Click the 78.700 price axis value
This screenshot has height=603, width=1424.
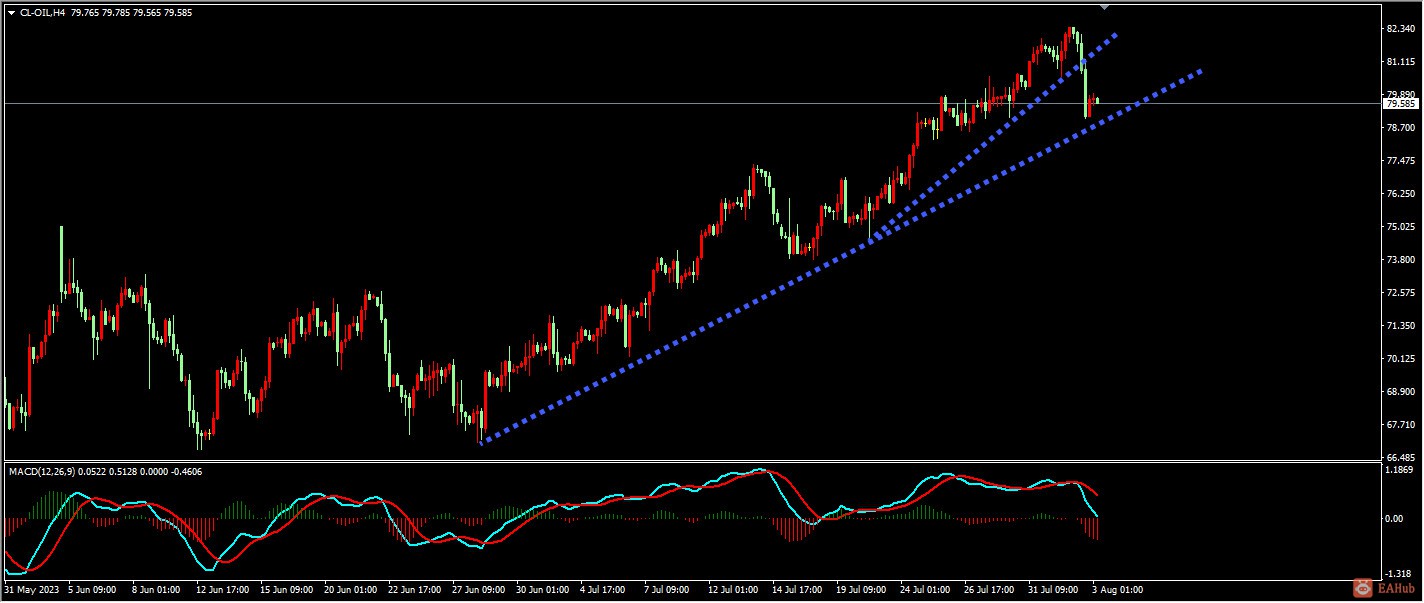click(x=1400, y=128)
